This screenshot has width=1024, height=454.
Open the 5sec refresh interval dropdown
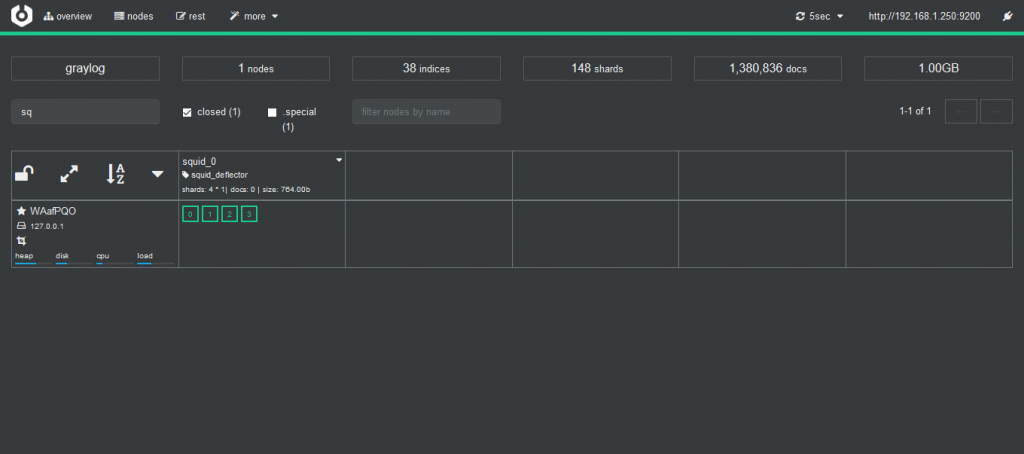coord(820,16)
